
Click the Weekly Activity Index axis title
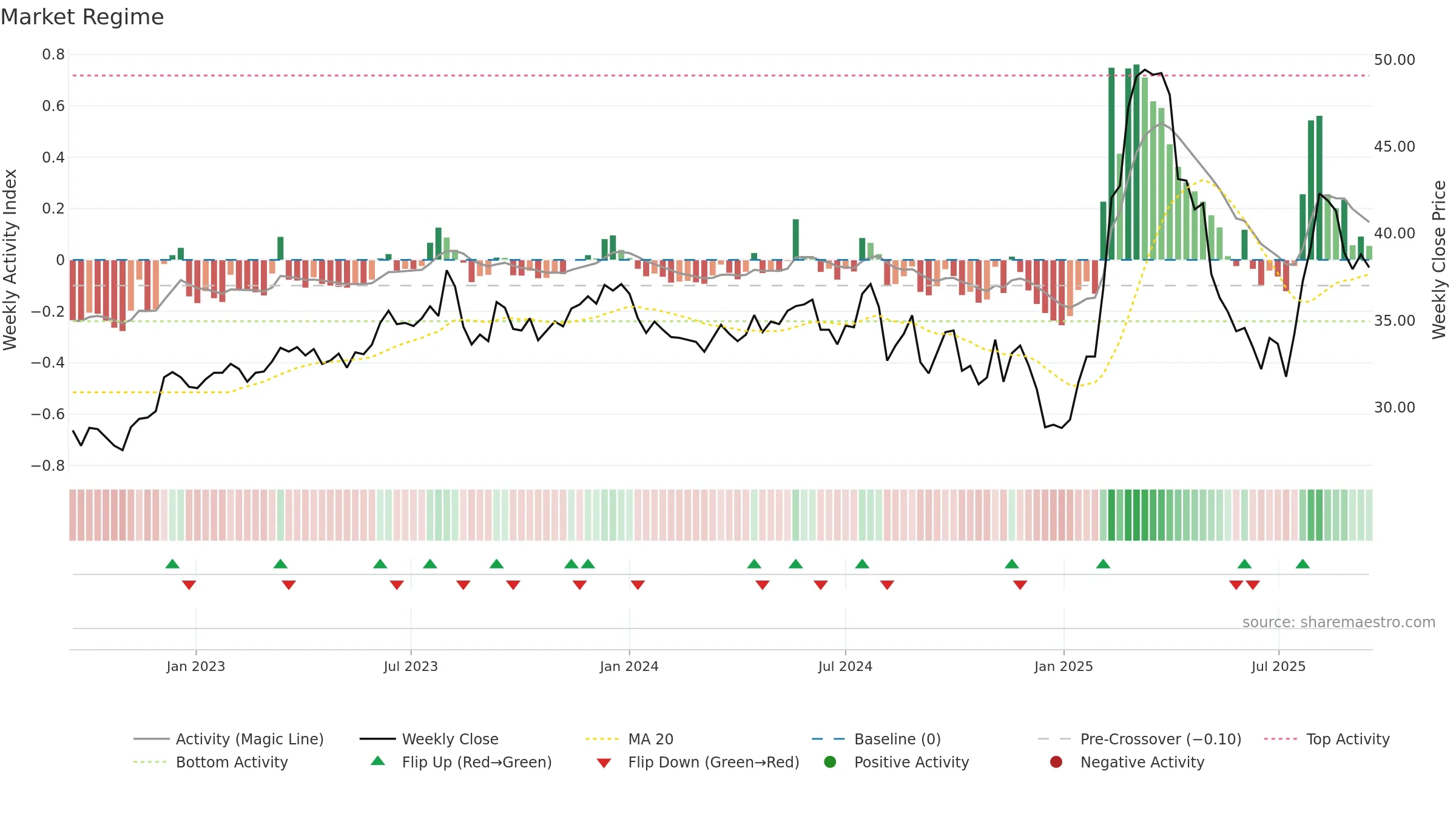tap(10, 260)
